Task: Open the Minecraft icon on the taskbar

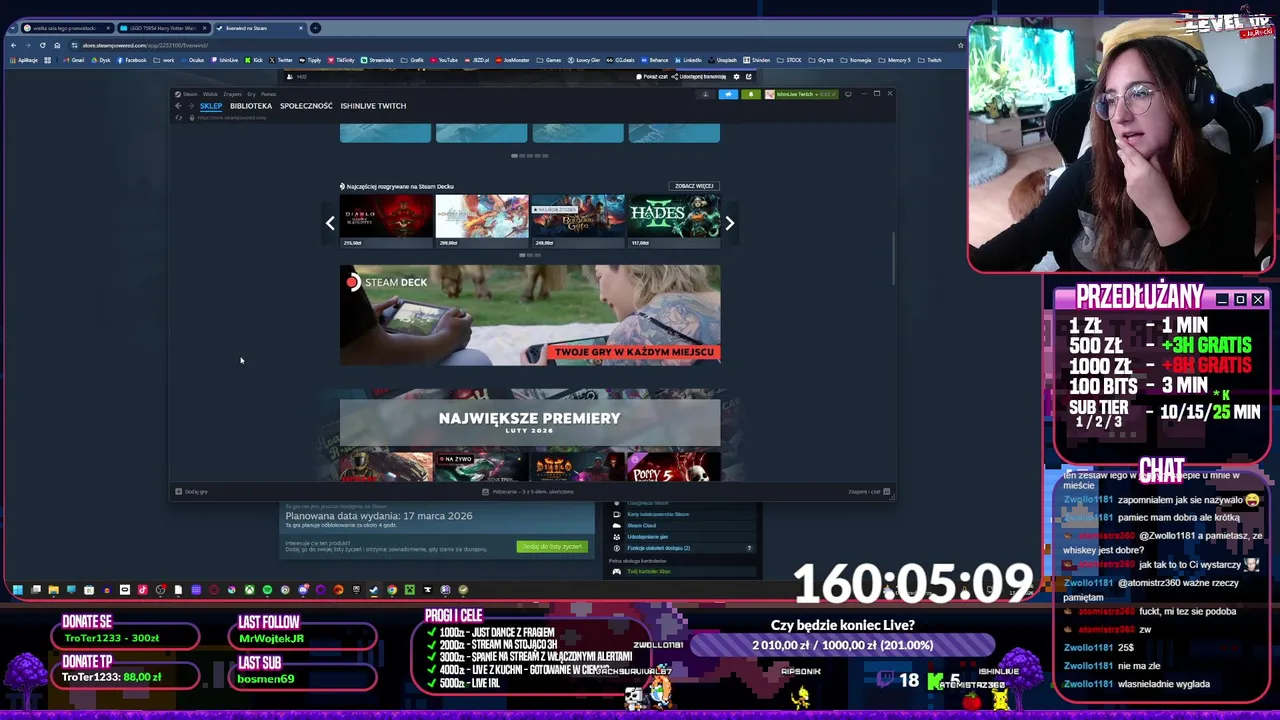Action: 410,590
